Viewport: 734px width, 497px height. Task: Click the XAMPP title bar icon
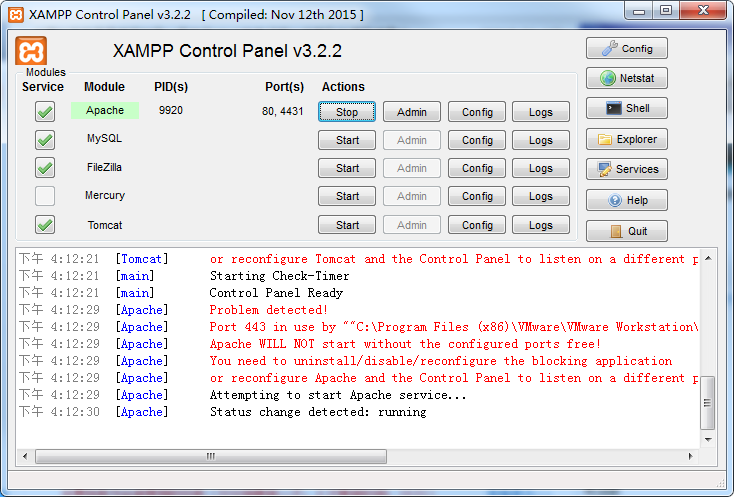pyautogui.click(x=16, y=15)
